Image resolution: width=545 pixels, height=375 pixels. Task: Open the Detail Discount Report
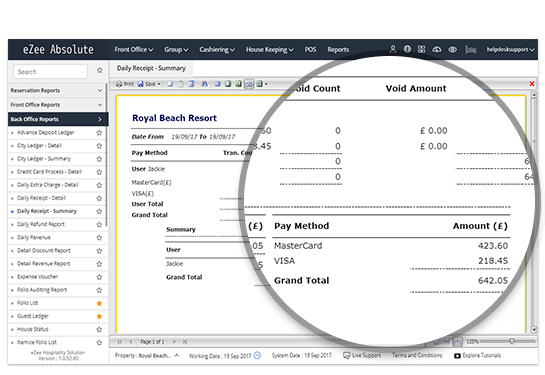tap(43, 251)
